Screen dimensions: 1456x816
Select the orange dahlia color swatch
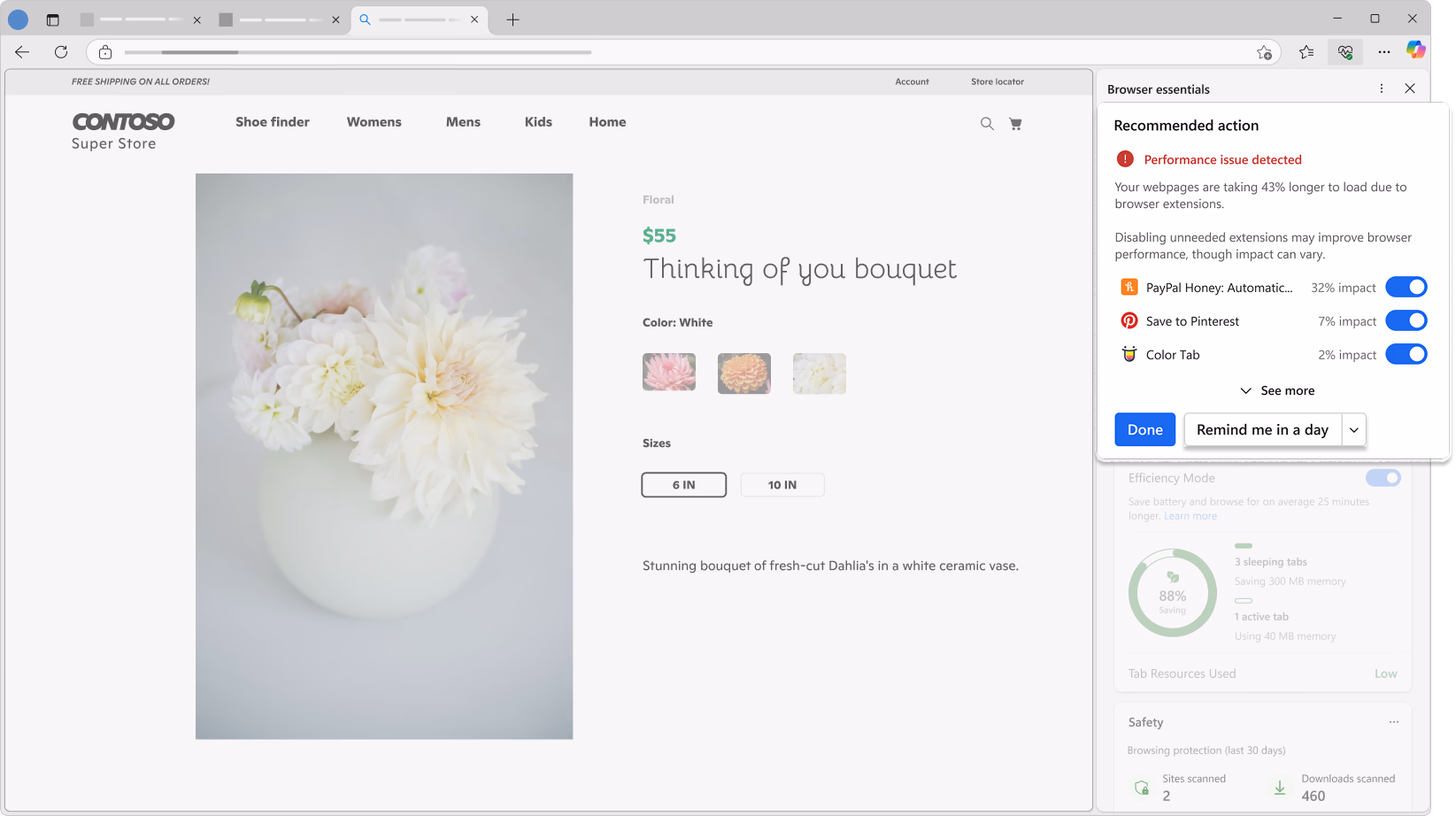(x=743, y=373)
